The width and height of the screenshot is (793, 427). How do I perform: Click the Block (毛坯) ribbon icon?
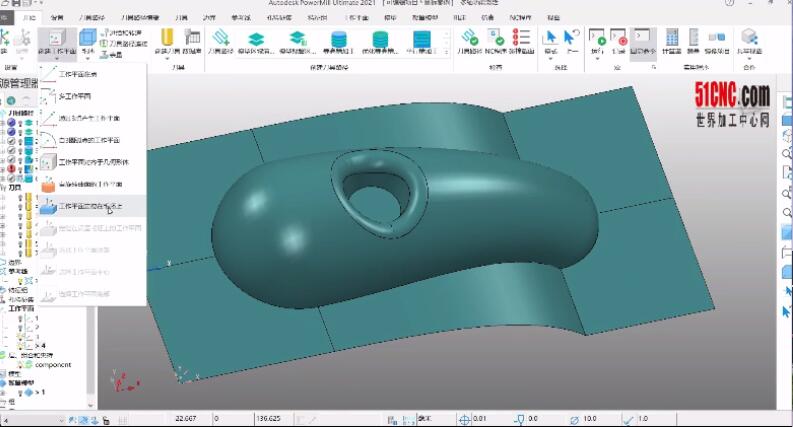(x=89, y=45)
